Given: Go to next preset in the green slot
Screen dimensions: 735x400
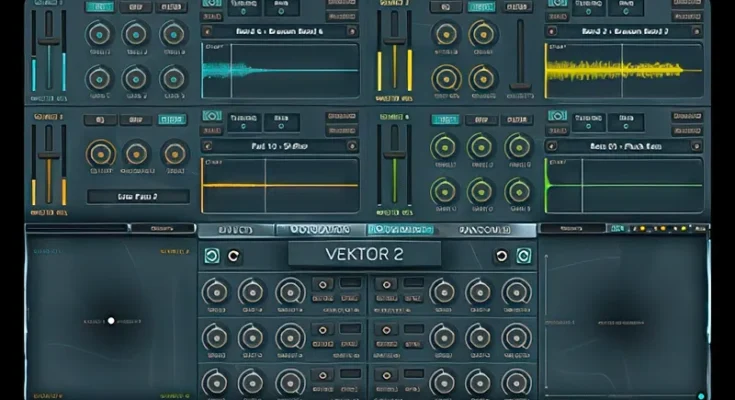Looking at the screenshot, I should (696, 146).
